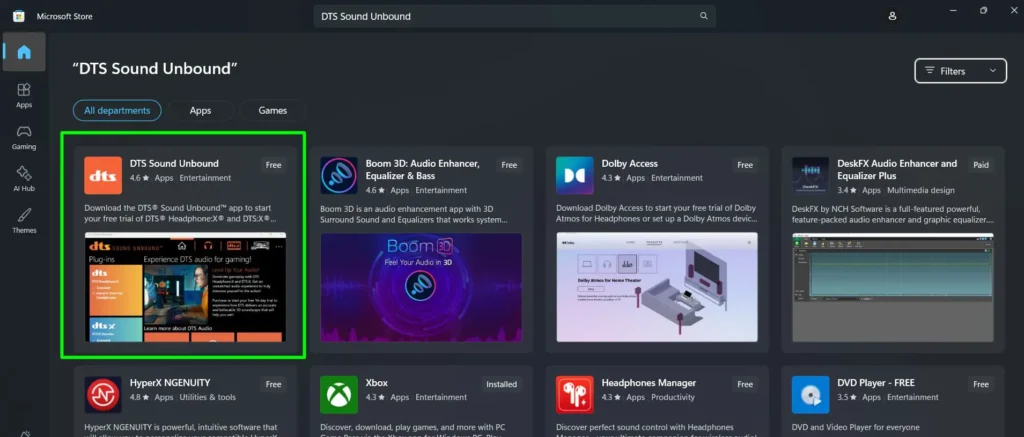Click the search magnifier icon
The height and width of the screenshot is (437, 1024).
coord(703,16)
